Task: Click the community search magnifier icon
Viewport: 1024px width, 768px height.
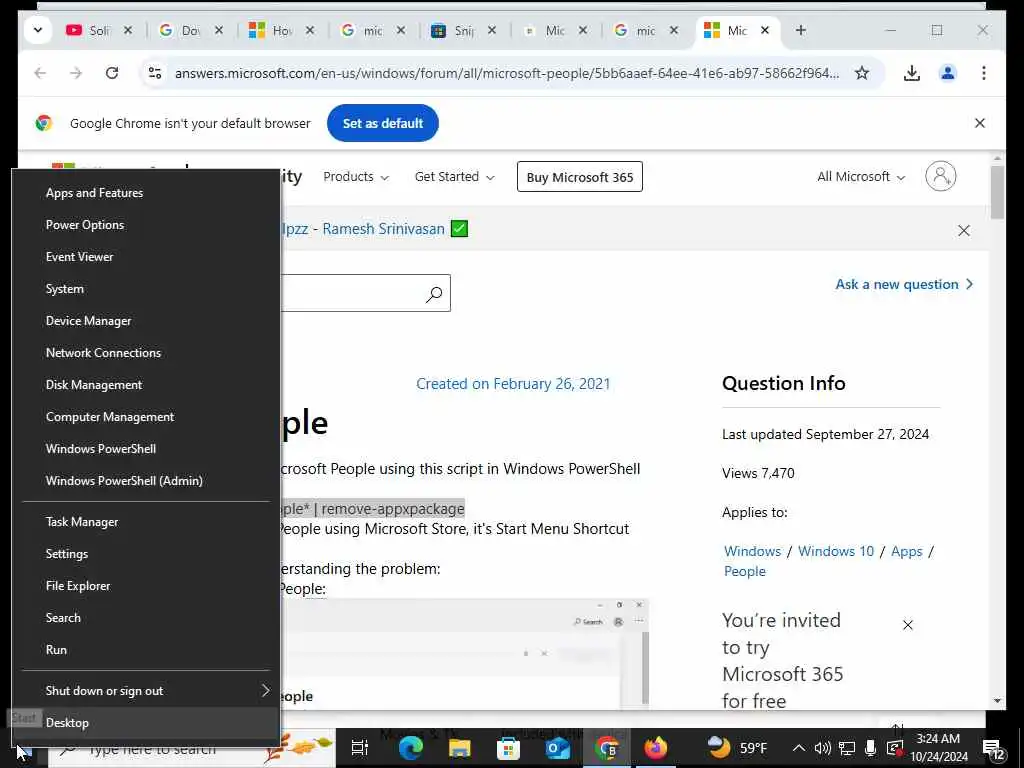Action: [434, 295]
